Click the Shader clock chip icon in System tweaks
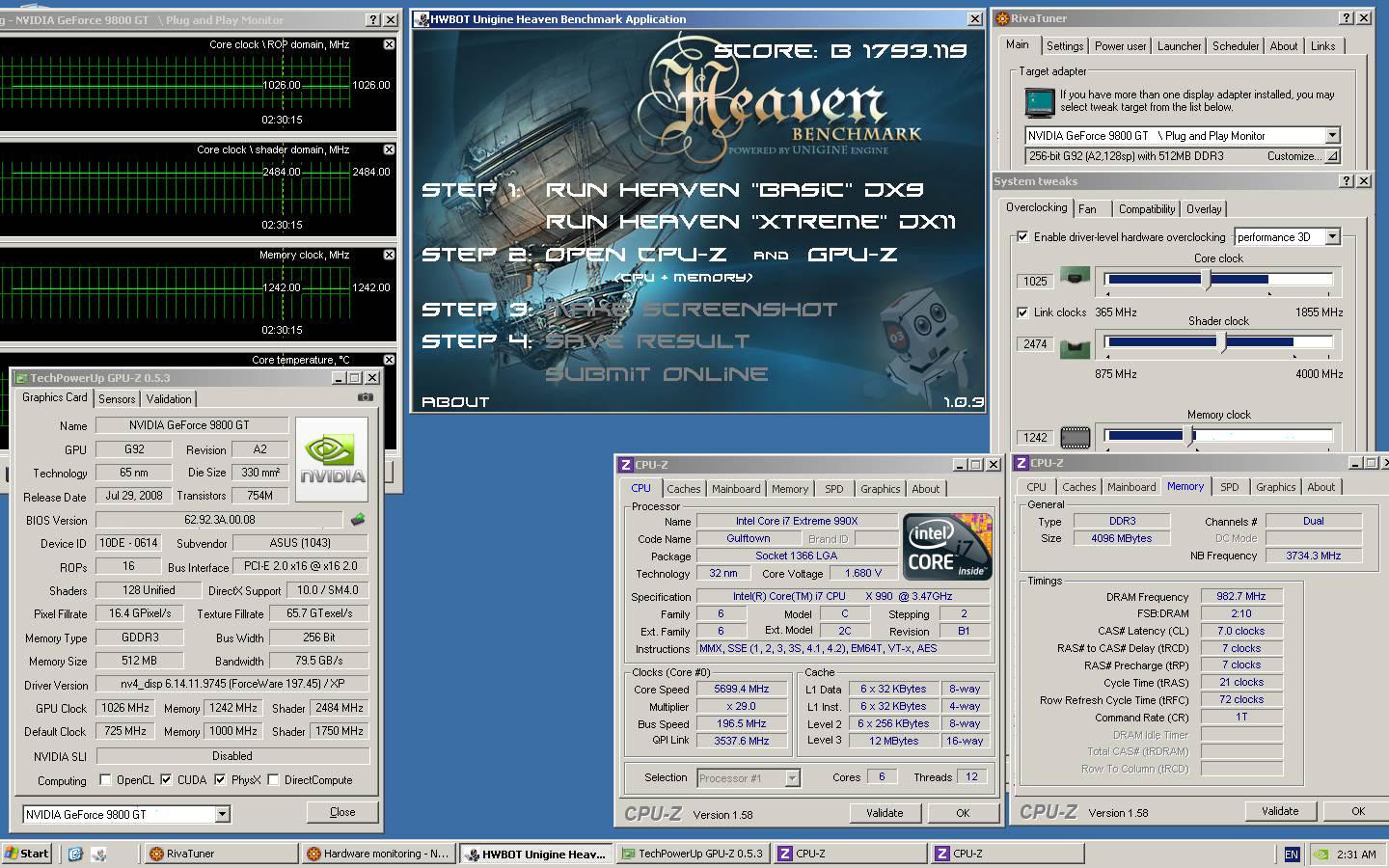1389x868 pixels. (1075, 347)
